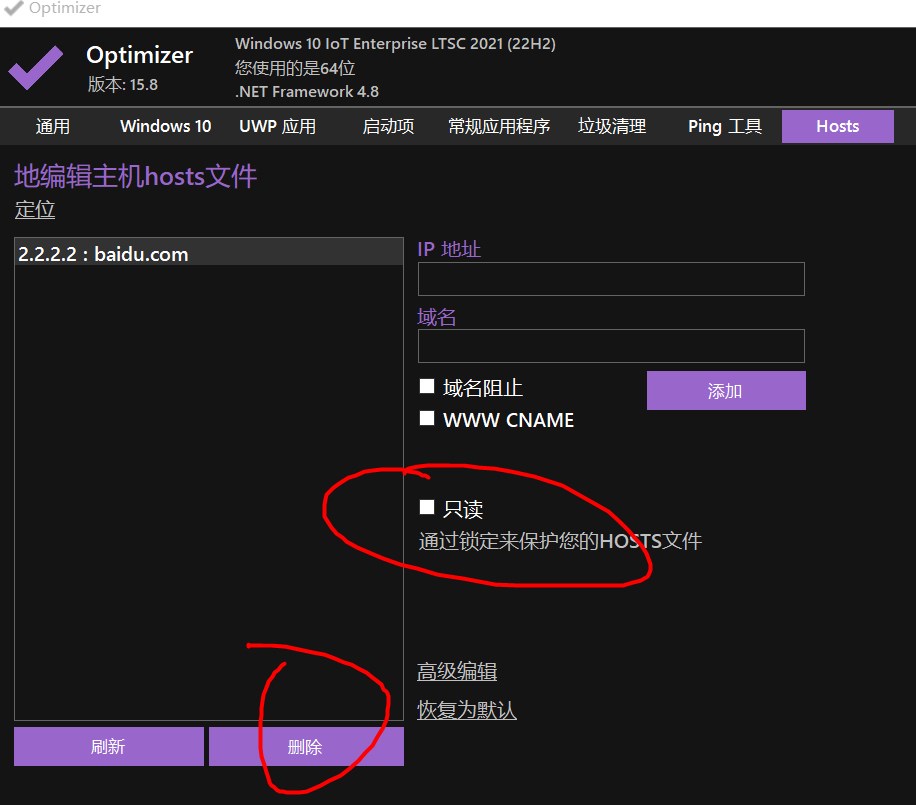Click the small Optimizer title bar icon
The width and height of the screenshot is (916, 805).
tap(13, 8)
